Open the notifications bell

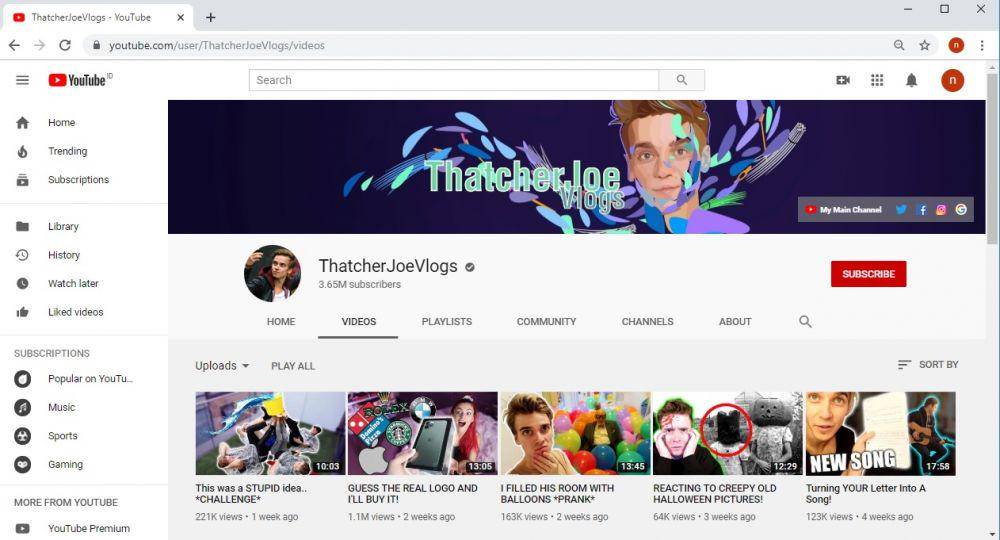911,80
